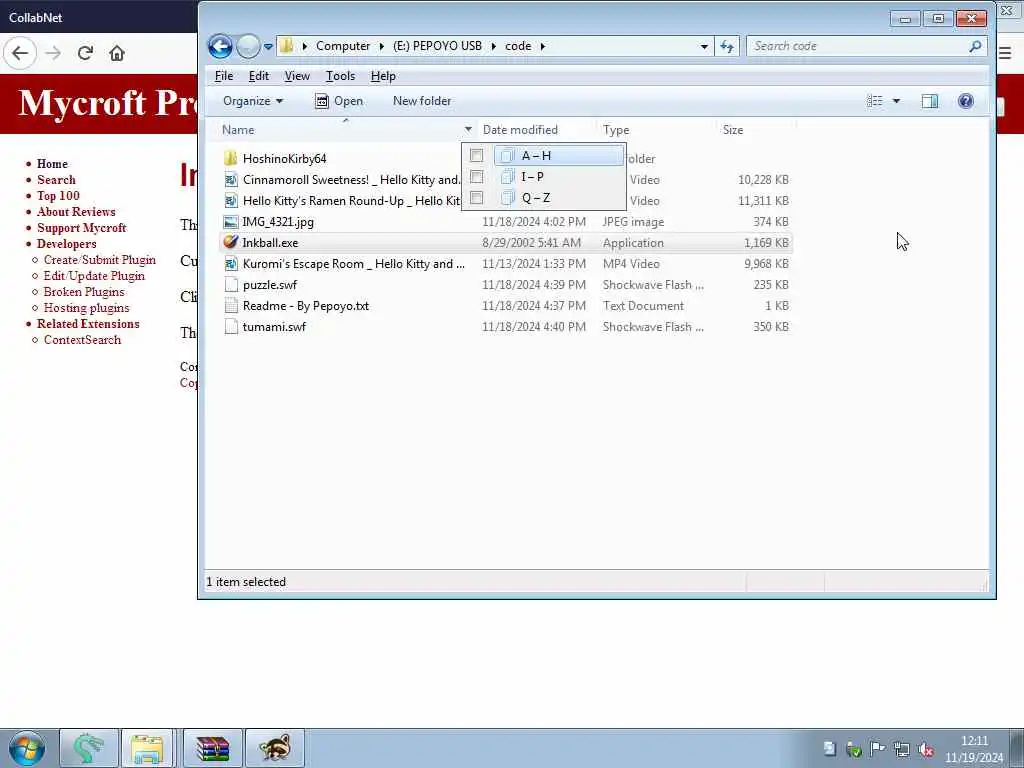Select Hello Kitty's Ramen Round-Up video icon
The image size is (1024, 768).
(x=231, y=200)
